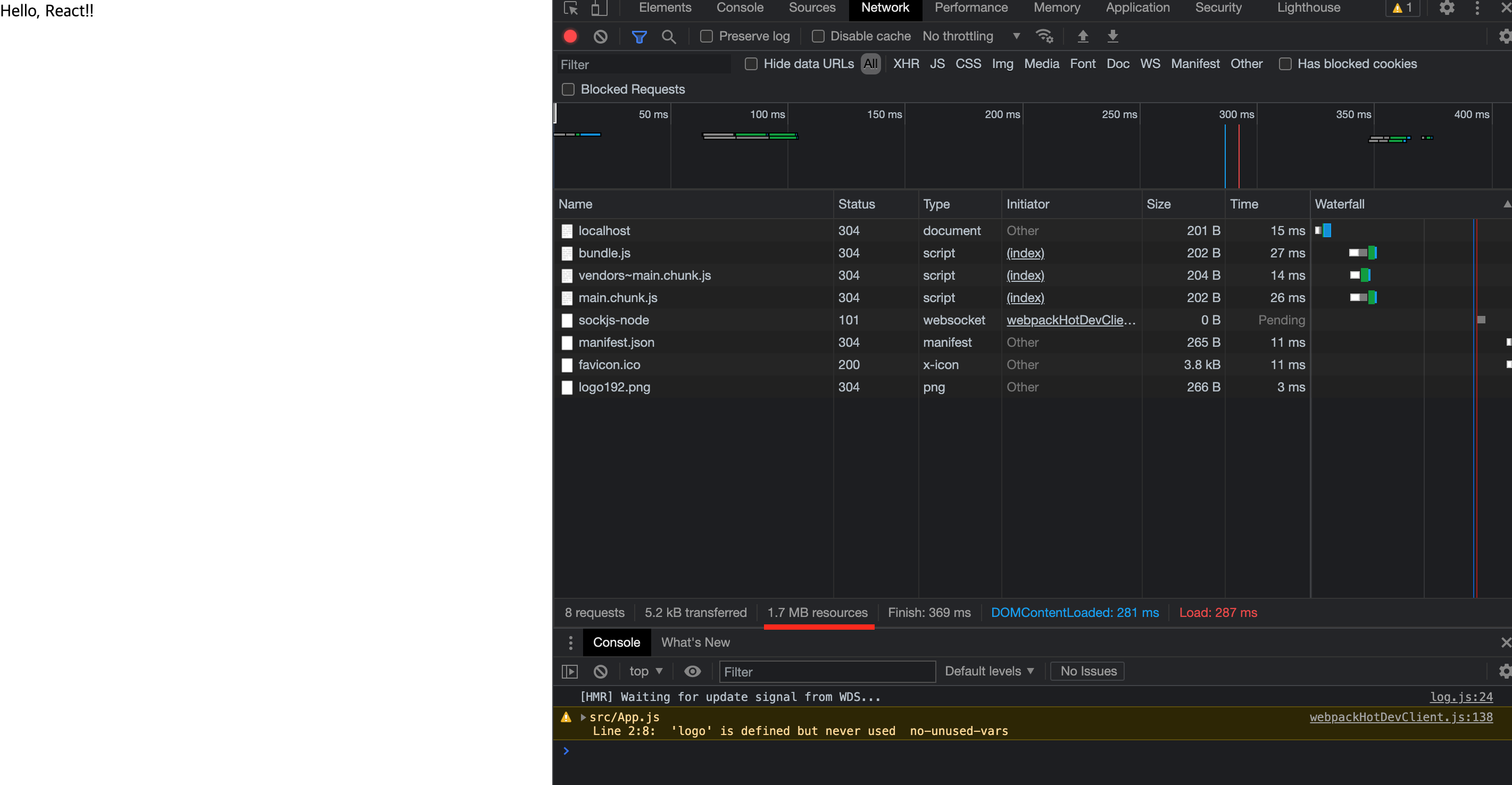The width and height of the screenshot is (1512, 785).
Task: Switch to the Performance tab
Action: [x=971, y=7]
